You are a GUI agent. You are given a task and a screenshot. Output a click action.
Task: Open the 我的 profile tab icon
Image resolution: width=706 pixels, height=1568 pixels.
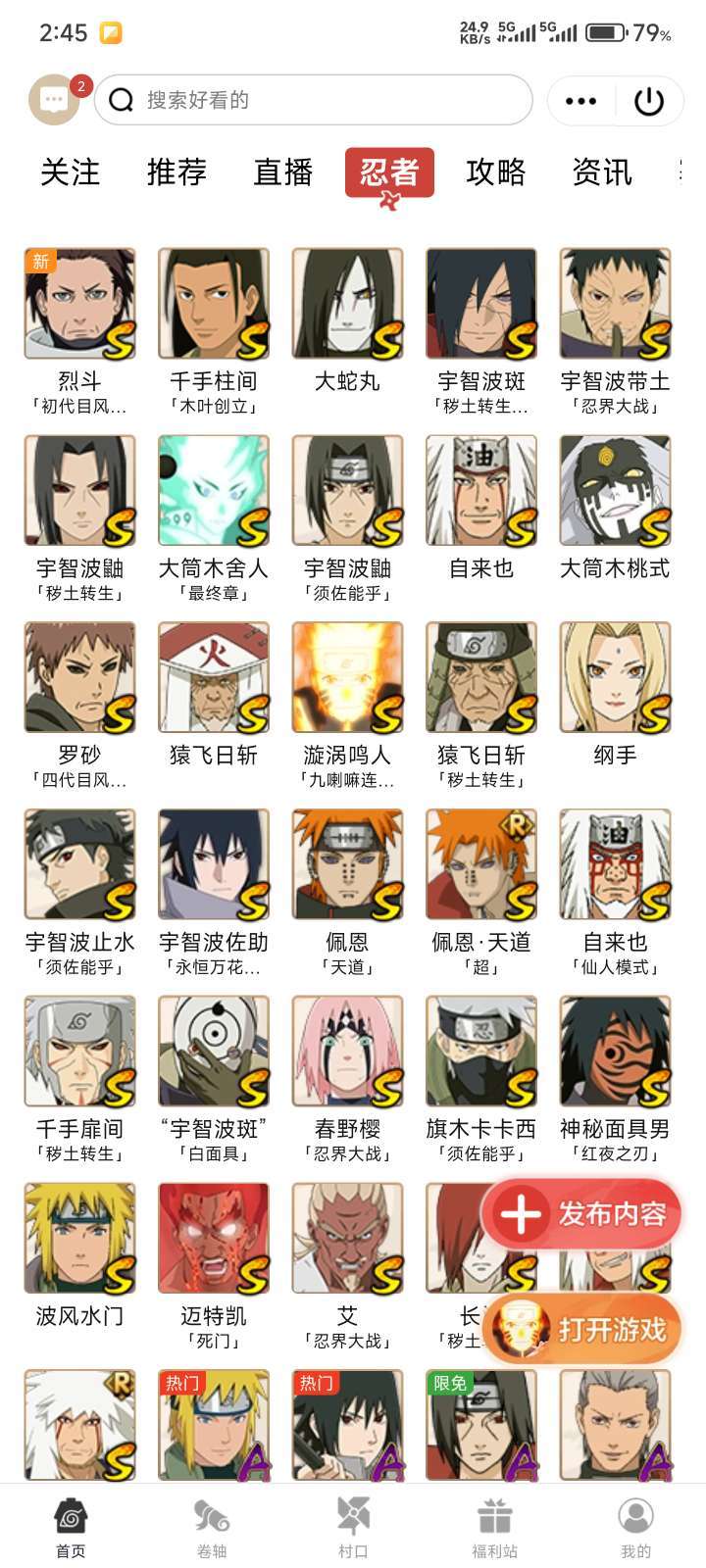point(635,1518)
